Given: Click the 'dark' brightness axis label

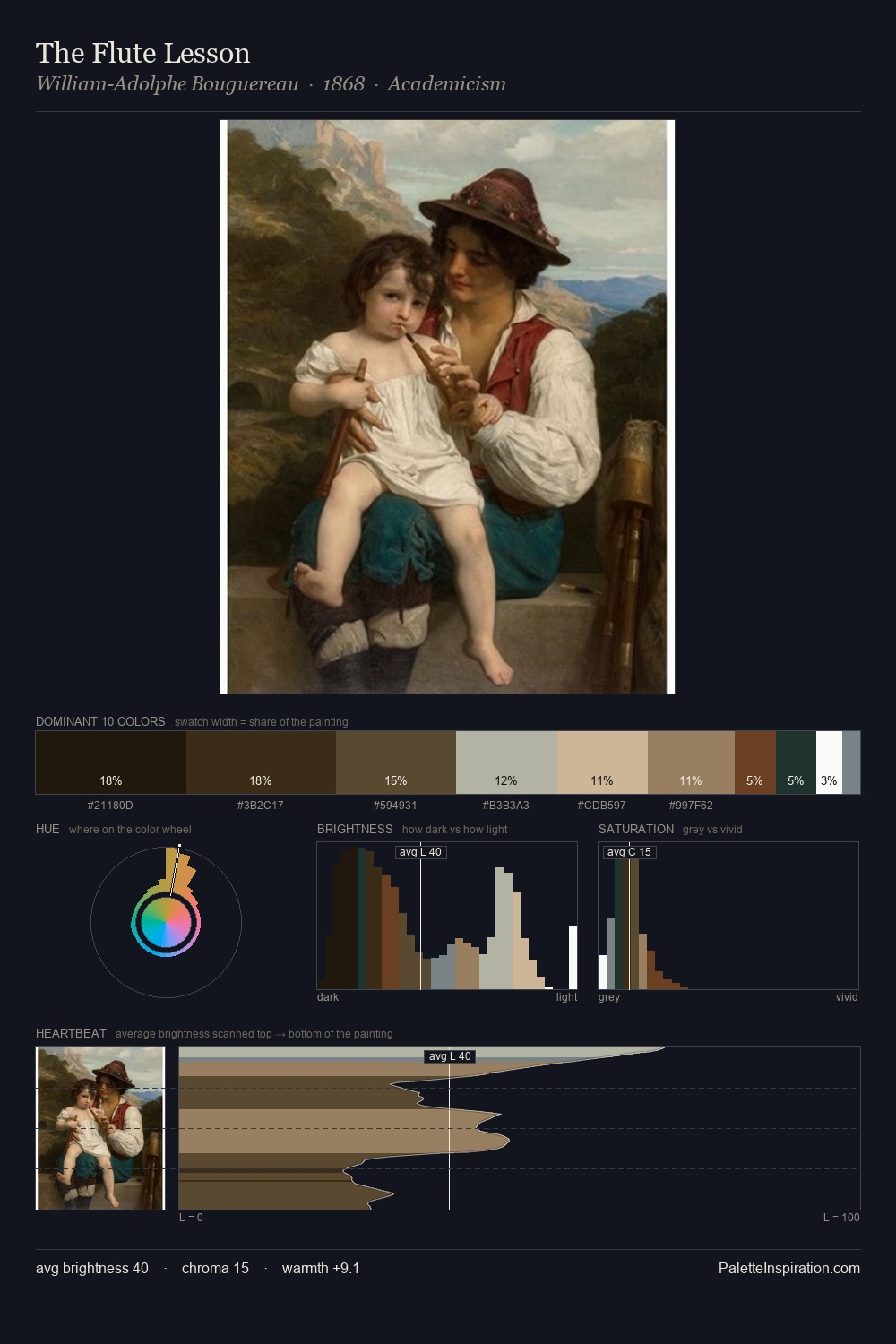Looking at the screenshot, I should (328, 996).
